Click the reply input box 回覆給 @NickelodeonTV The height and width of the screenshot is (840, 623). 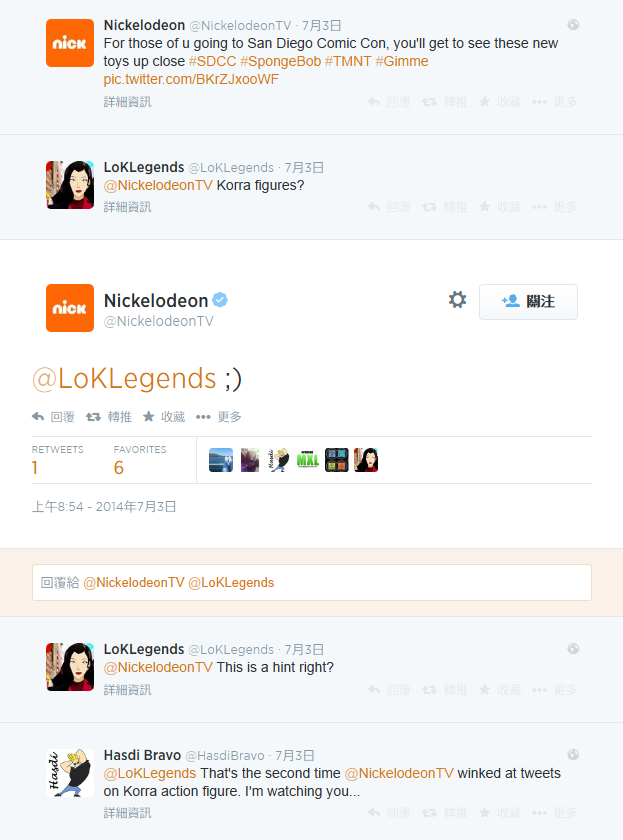click(312, 582)
